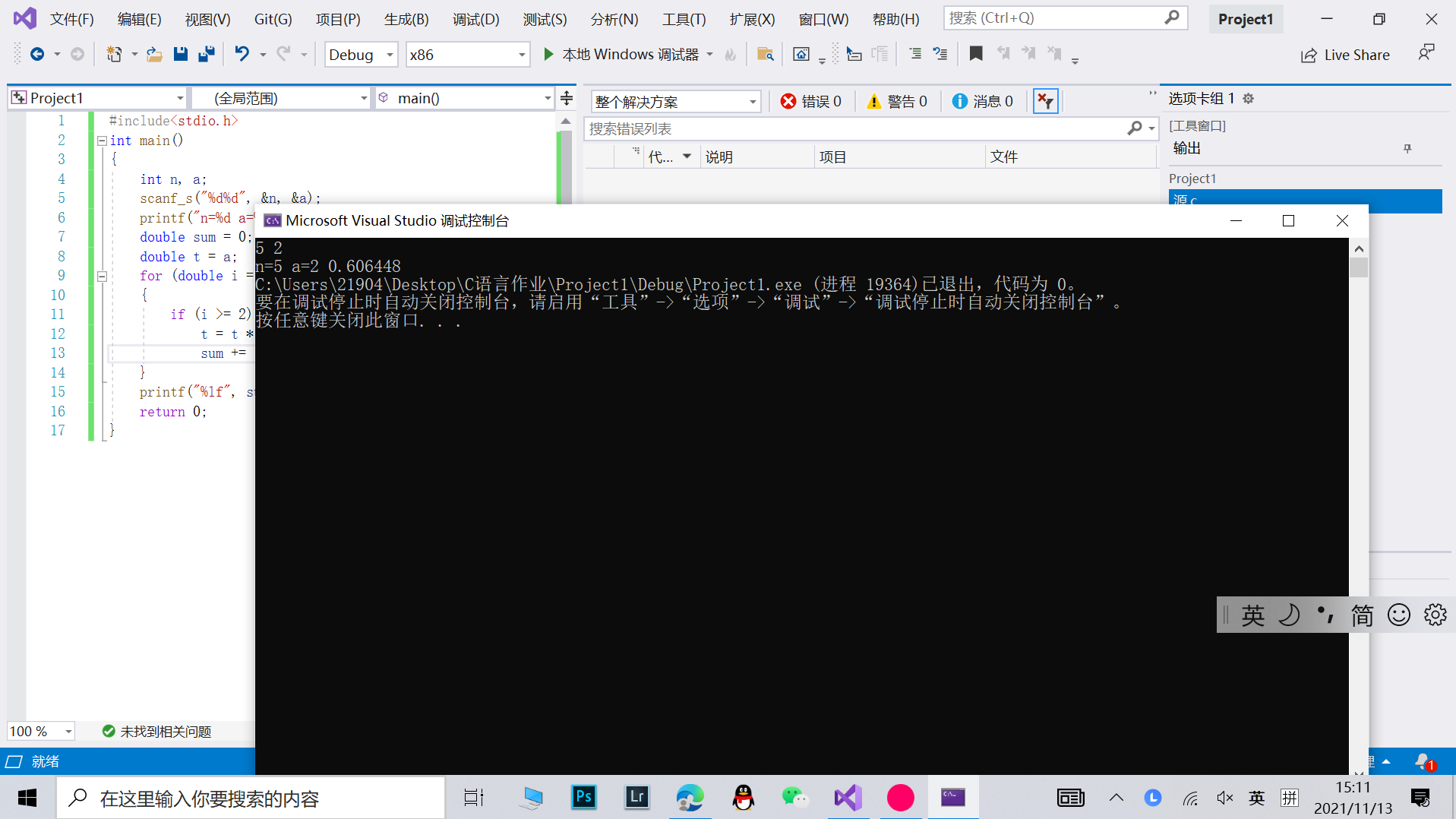Viewport: 1456px width, 819px height.
Task: Open the Debug configuration dropdown
Action: click(361, 55)
